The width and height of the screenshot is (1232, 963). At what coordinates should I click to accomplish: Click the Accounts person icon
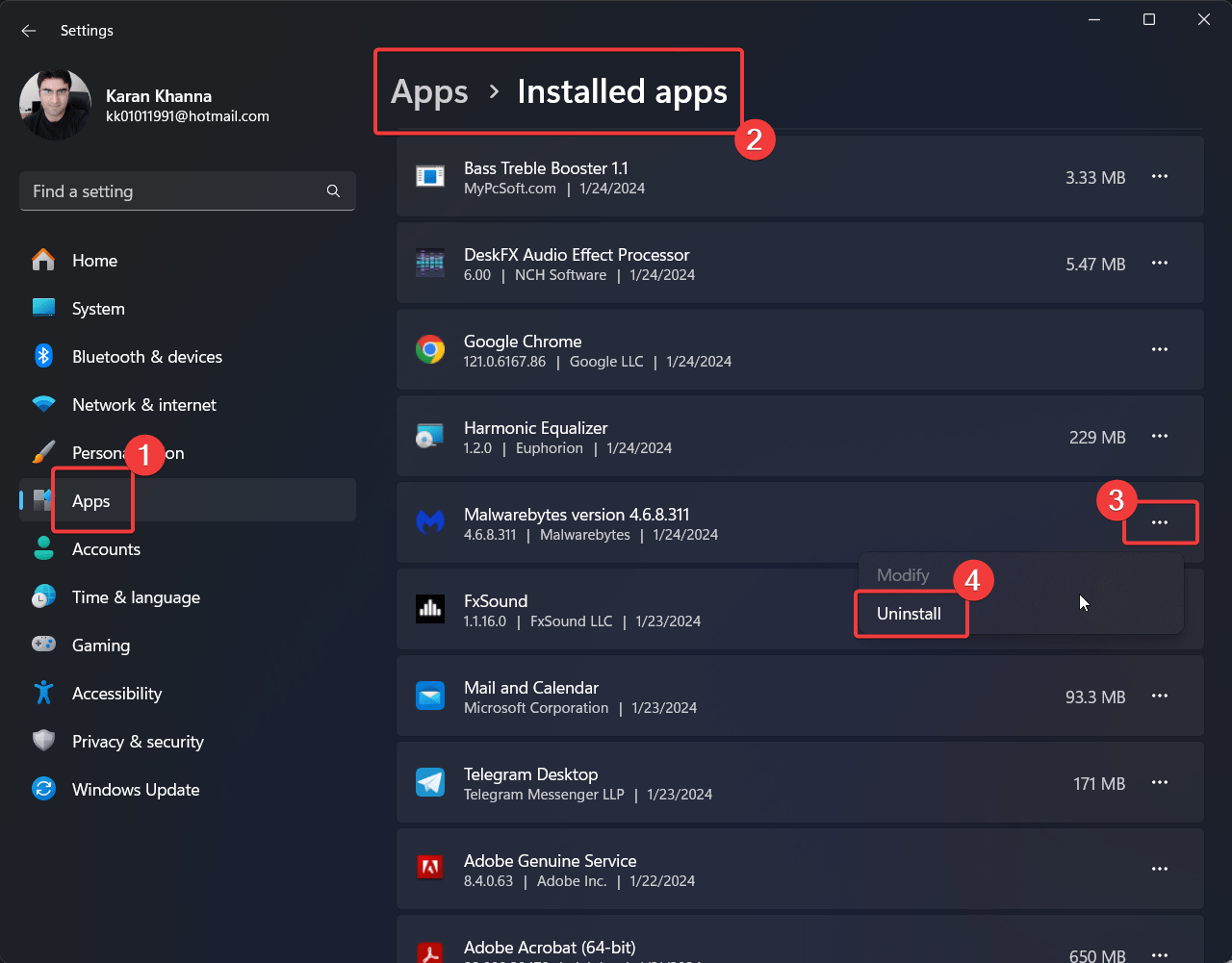43,548
